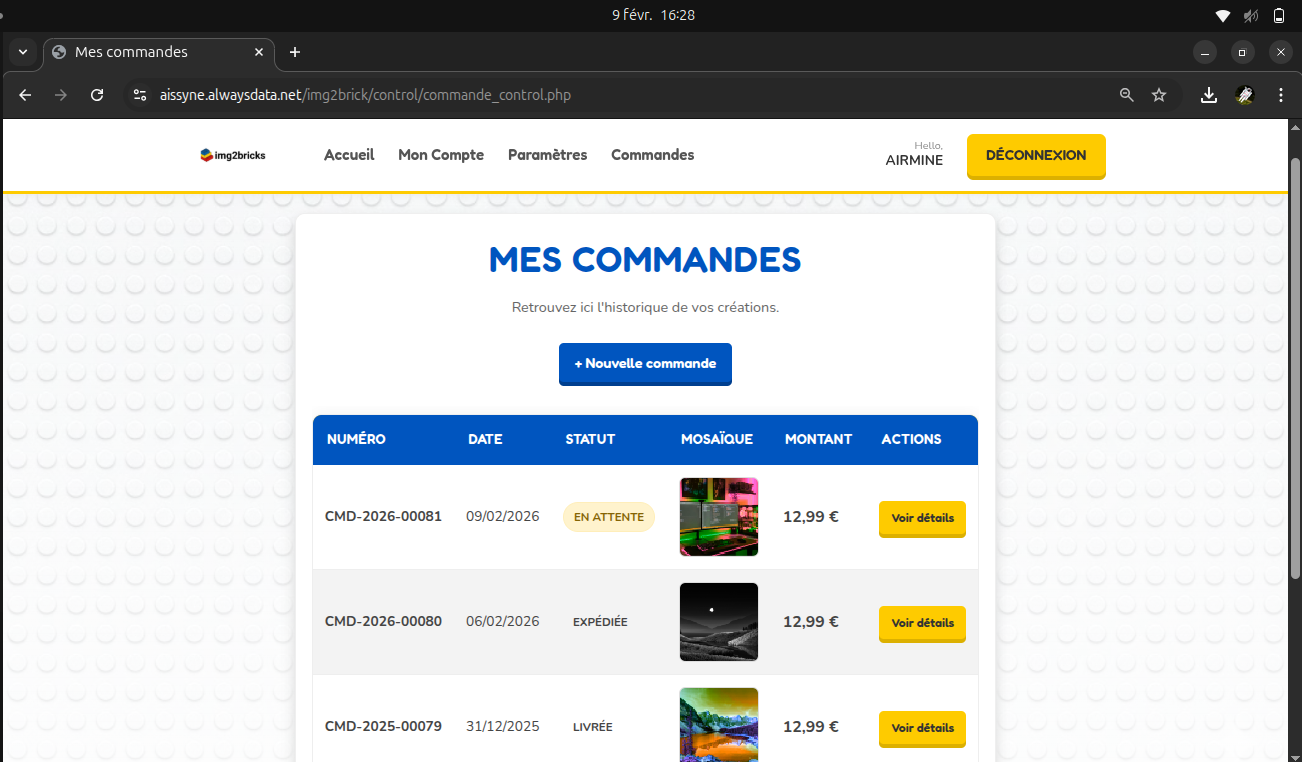1302x762 pixels.
Task: View site information icon in the address bar
Action: coord(140,94)
